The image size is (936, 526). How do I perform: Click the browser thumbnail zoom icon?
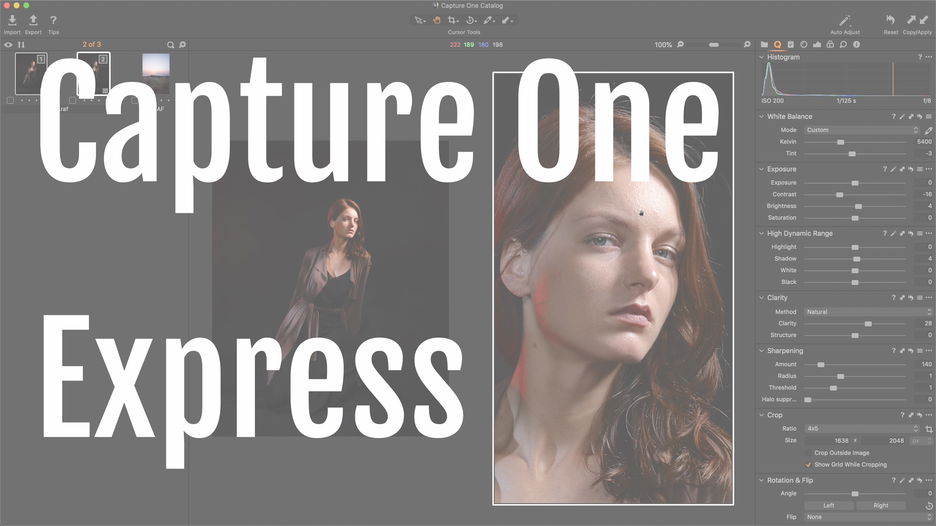[183, 45]
